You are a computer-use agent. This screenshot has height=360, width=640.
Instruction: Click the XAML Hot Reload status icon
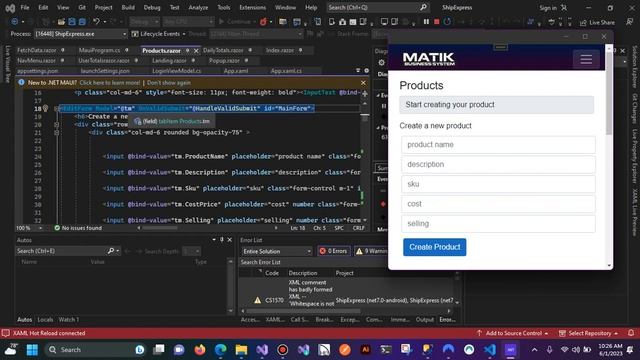coord(6,333)
